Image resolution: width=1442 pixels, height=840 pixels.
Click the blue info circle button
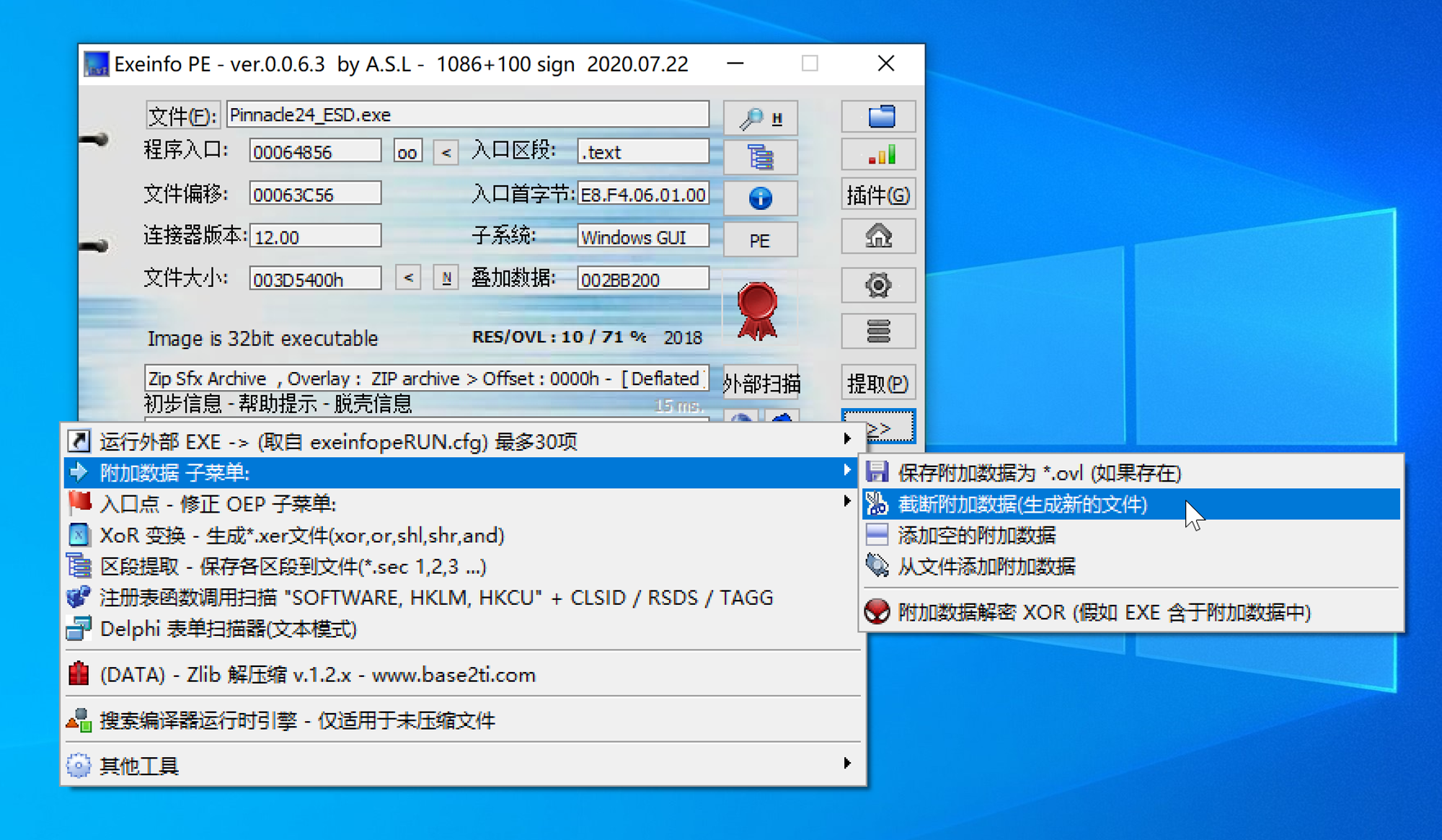[x=760, y=198]
